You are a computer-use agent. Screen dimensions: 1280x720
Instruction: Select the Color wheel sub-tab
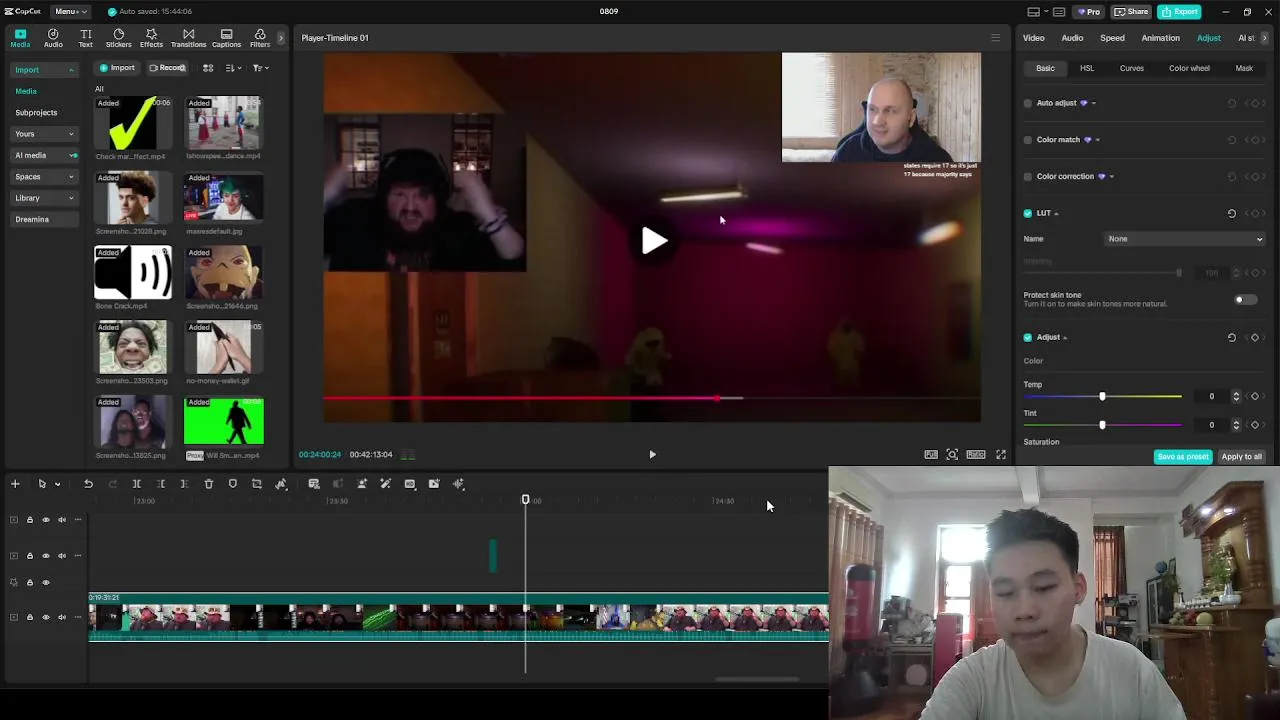pos(1189,68)
